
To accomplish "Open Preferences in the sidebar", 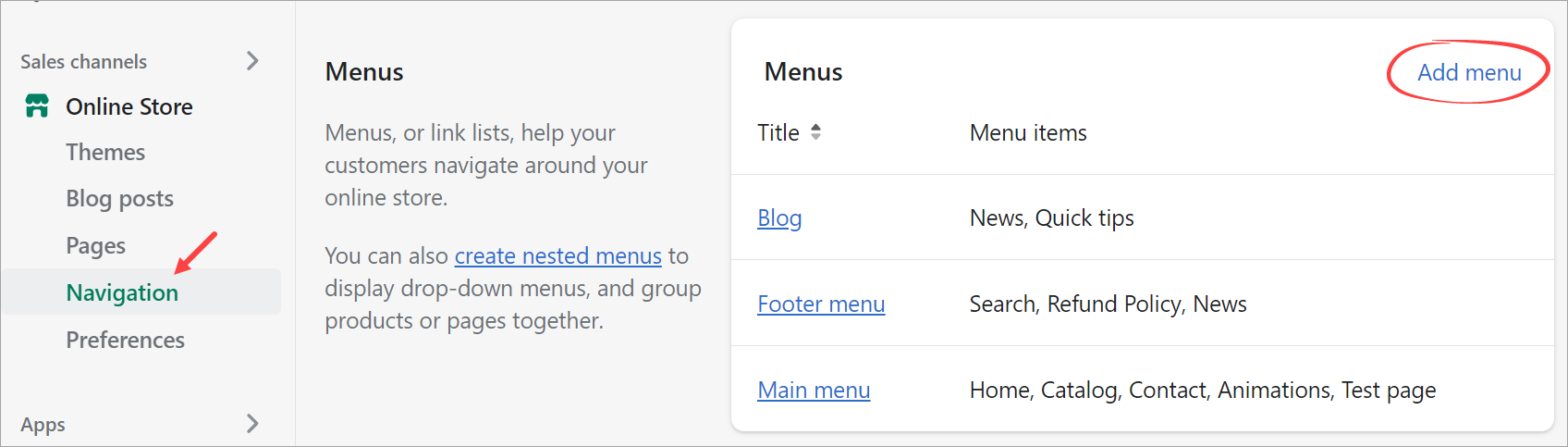I will [125, 340].
